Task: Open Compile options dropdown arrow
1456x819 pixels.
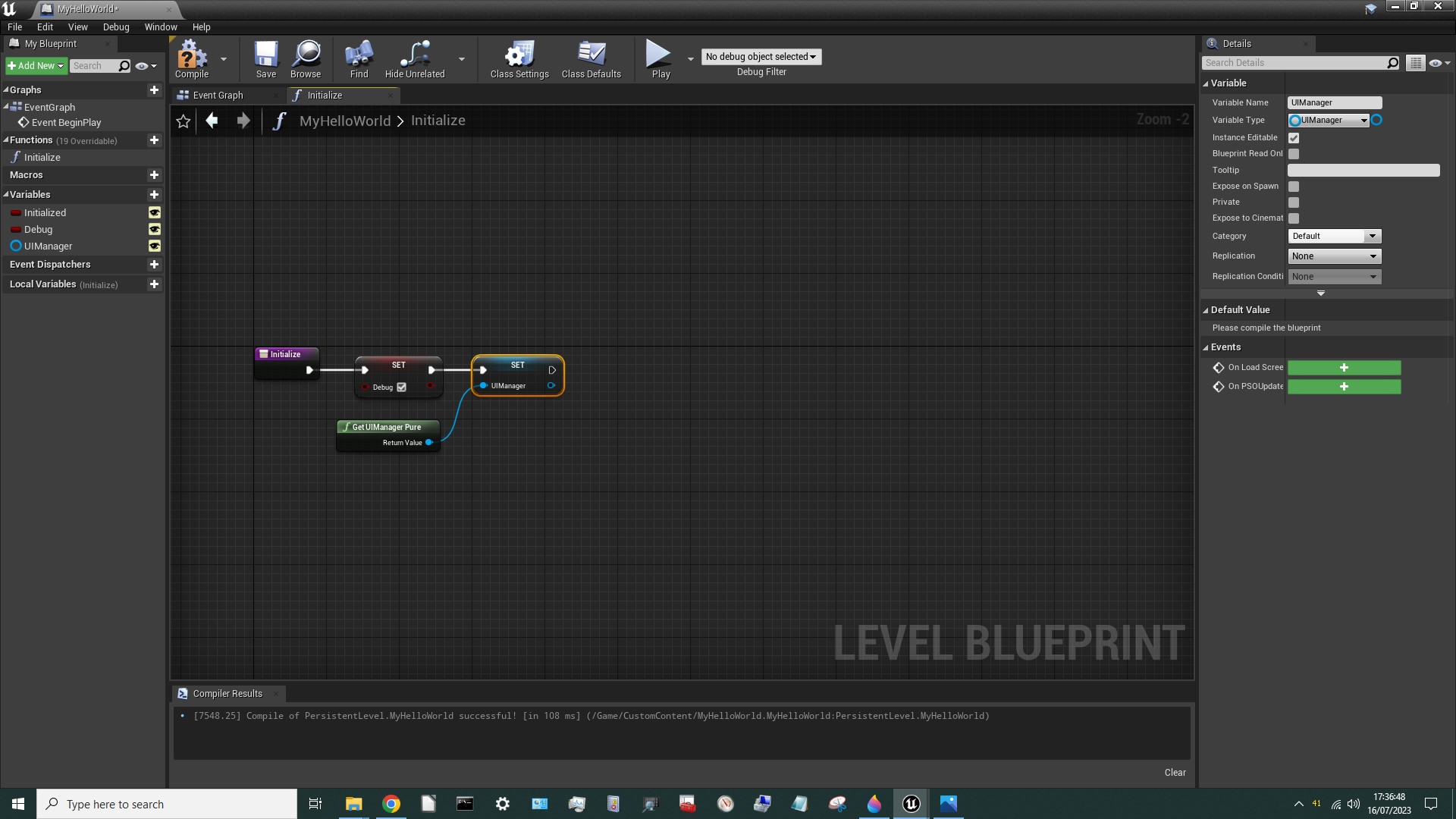Action: click(224, 59)
